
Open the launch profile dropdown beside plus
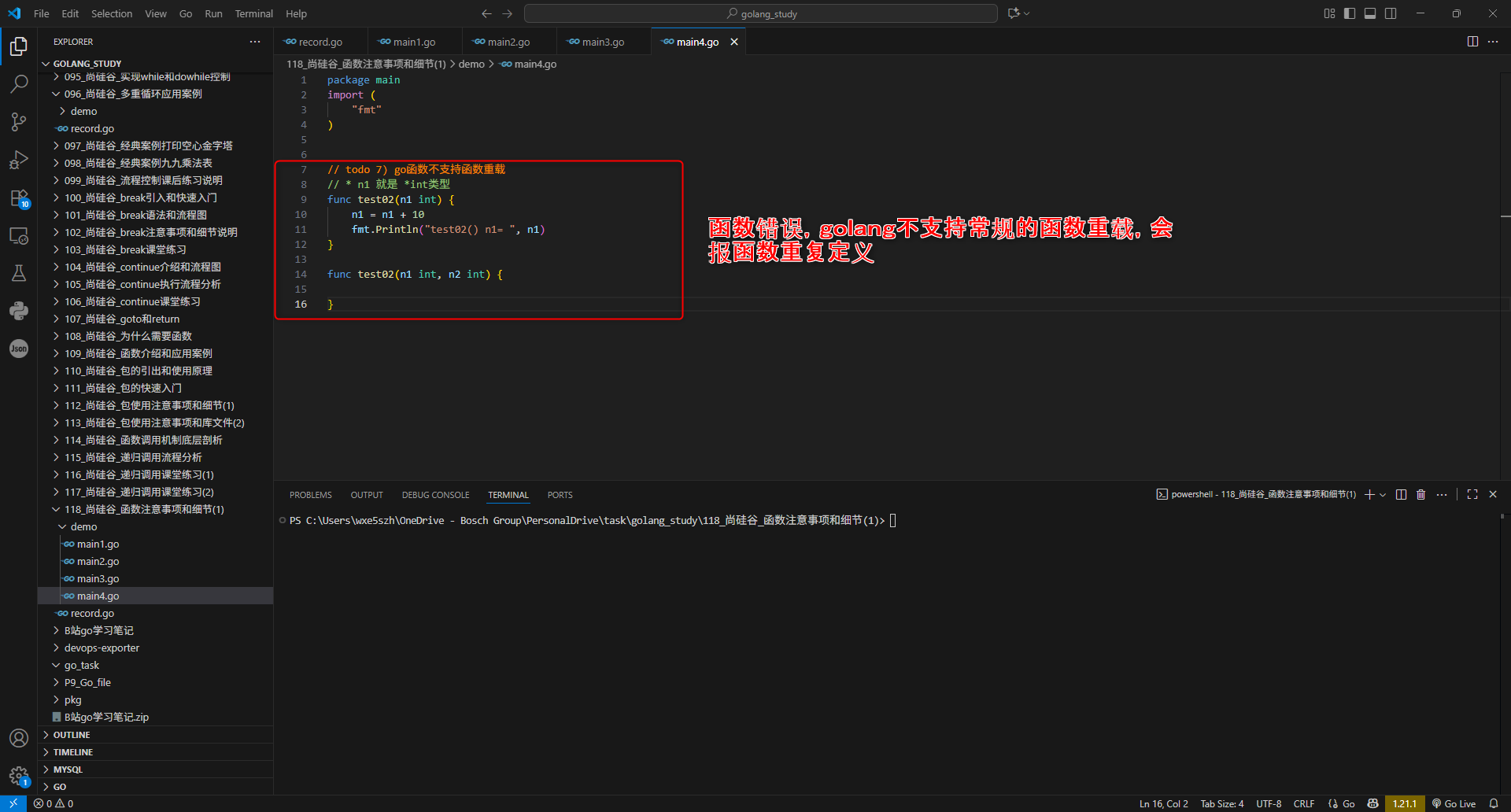pyautogui.click(x=1383, y=494)
